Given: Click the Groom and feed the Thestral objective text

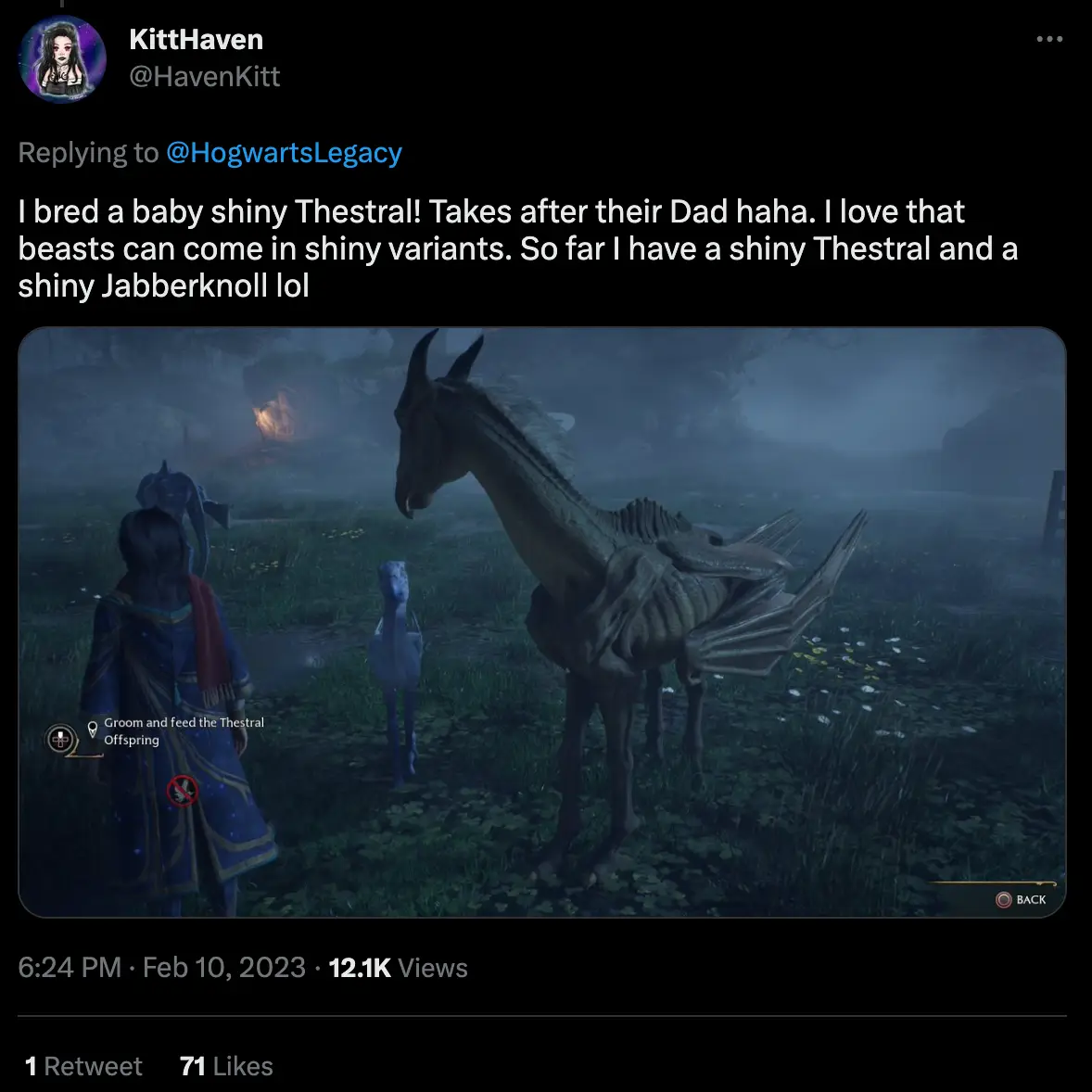Looking at the screenshot, I should [x=183, y=730].
